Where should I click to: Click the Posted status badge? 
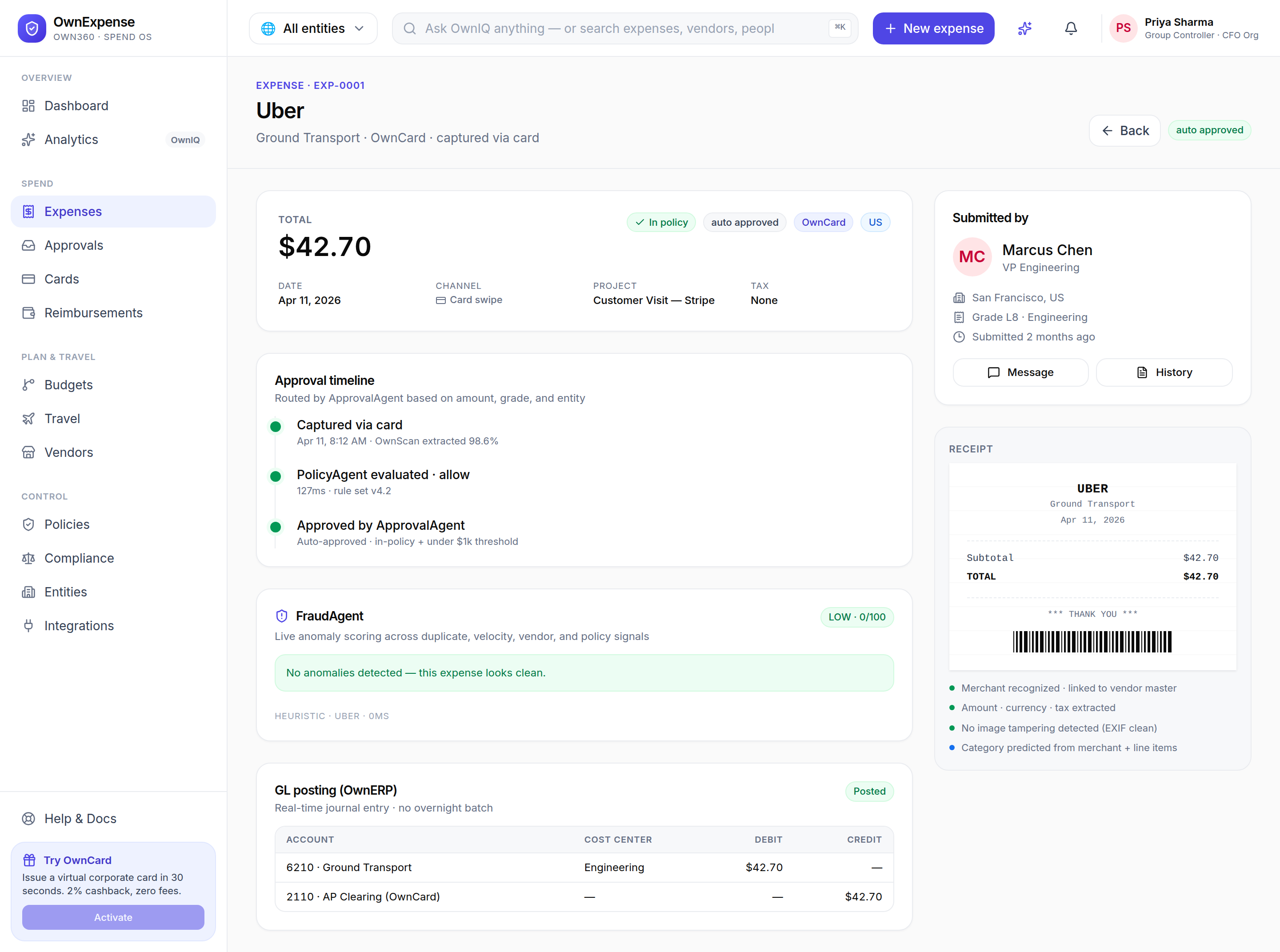869,791
